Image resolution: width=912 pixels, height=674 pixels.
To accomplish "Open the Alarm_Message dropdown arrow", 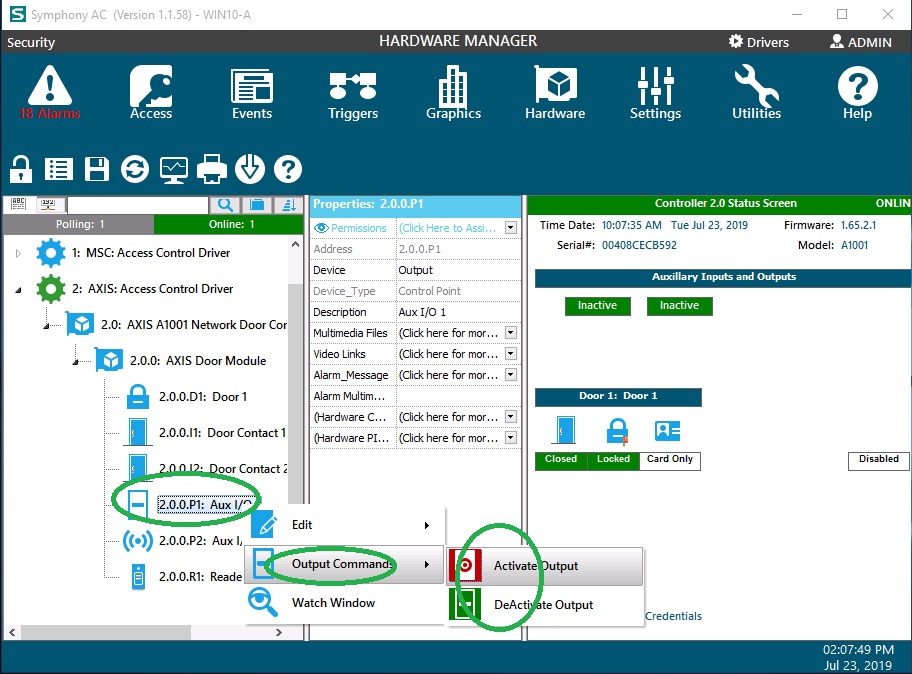I will pyautogui.click(x=511, y=375).
